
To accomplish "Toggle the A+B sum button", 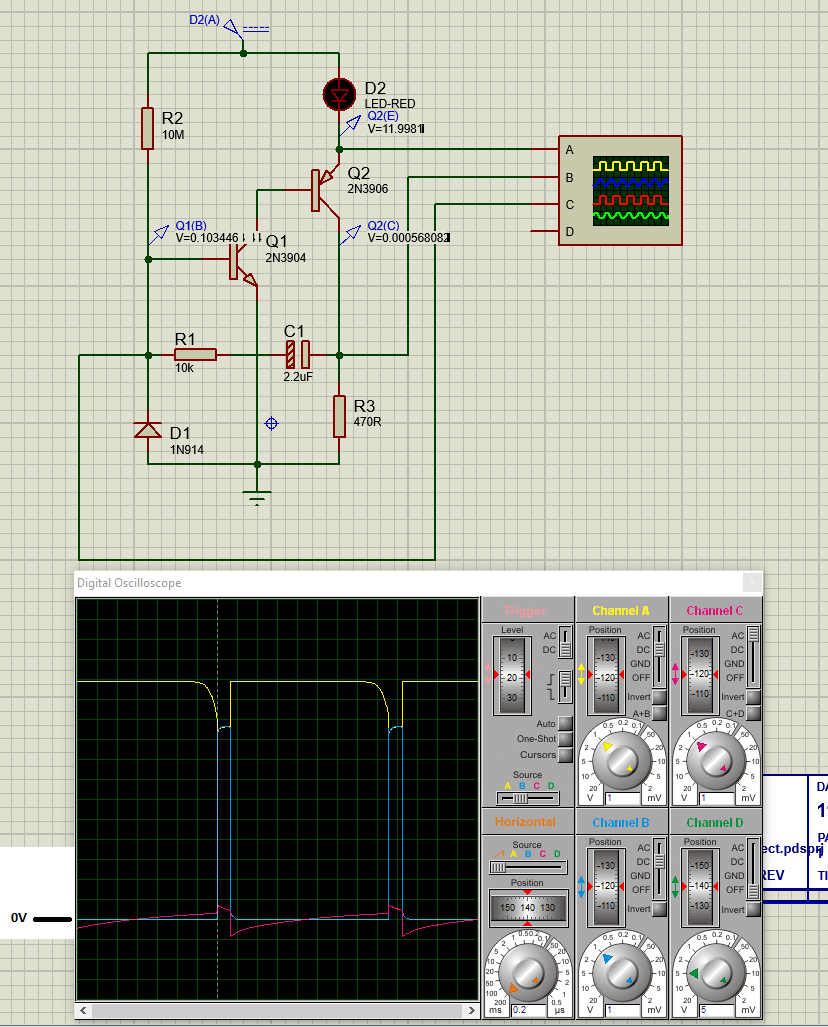I will [660, 713].
